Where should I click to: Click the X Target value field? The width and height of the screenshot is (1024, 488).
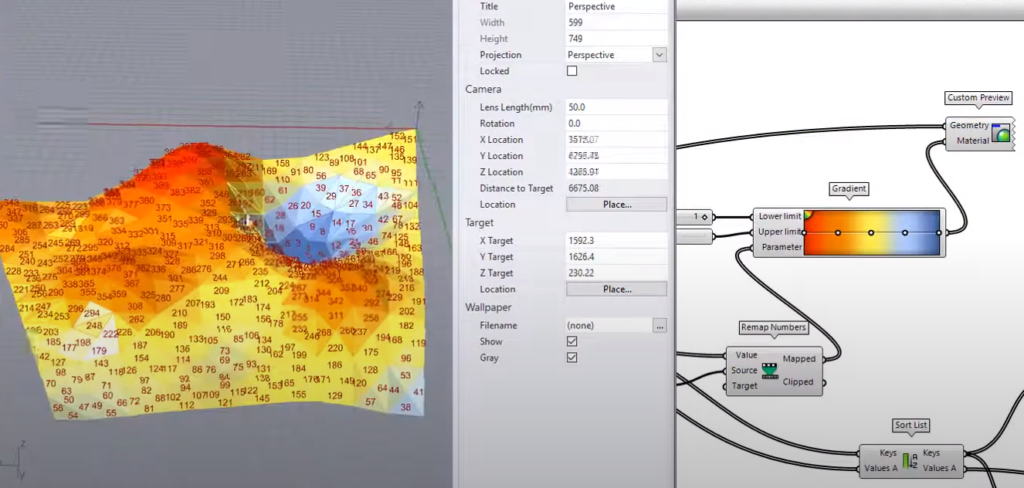(616, 240)
